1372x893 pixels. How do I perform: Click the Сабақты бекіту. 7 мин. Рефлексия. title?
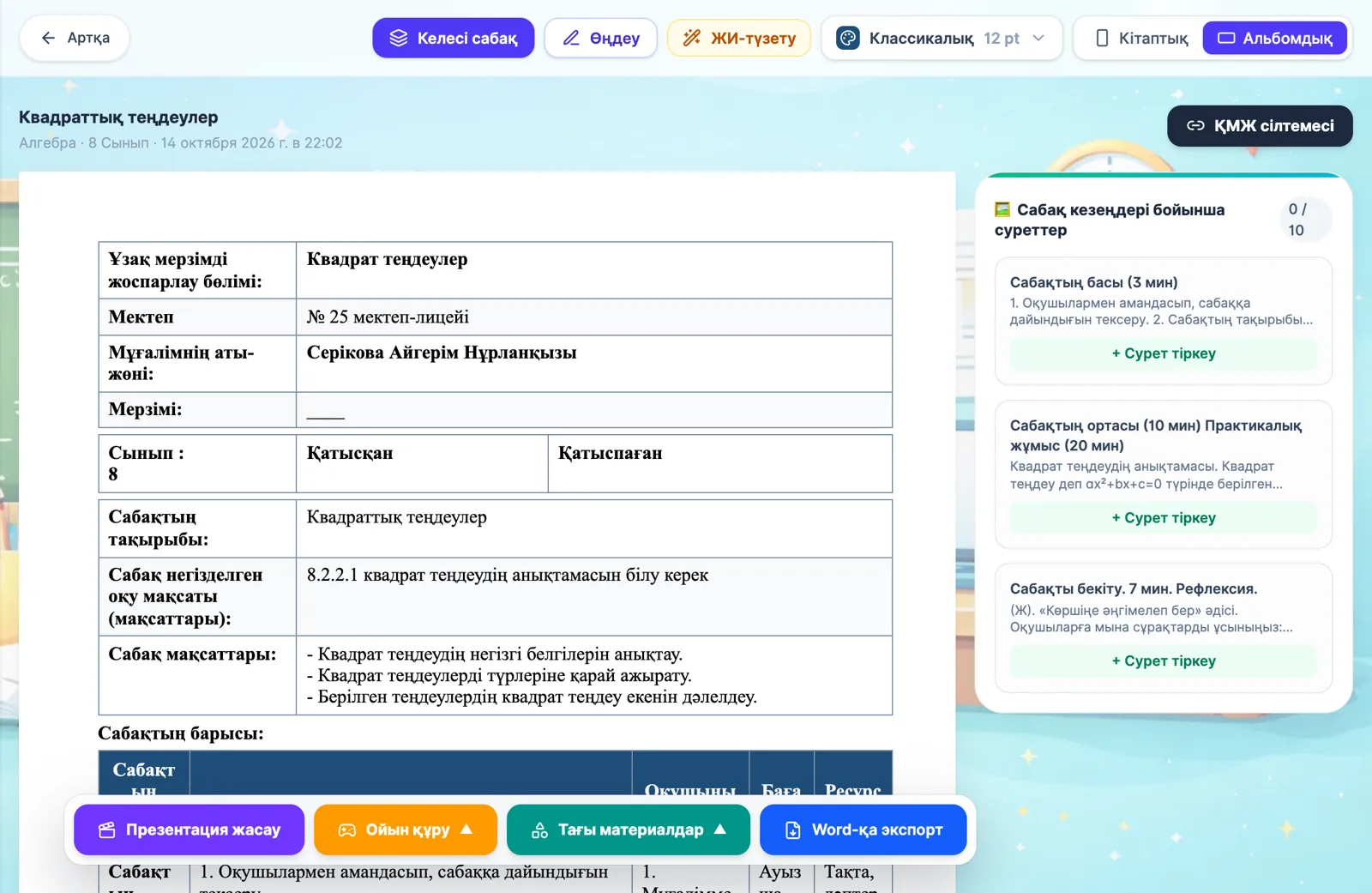tap(1134, 588)
